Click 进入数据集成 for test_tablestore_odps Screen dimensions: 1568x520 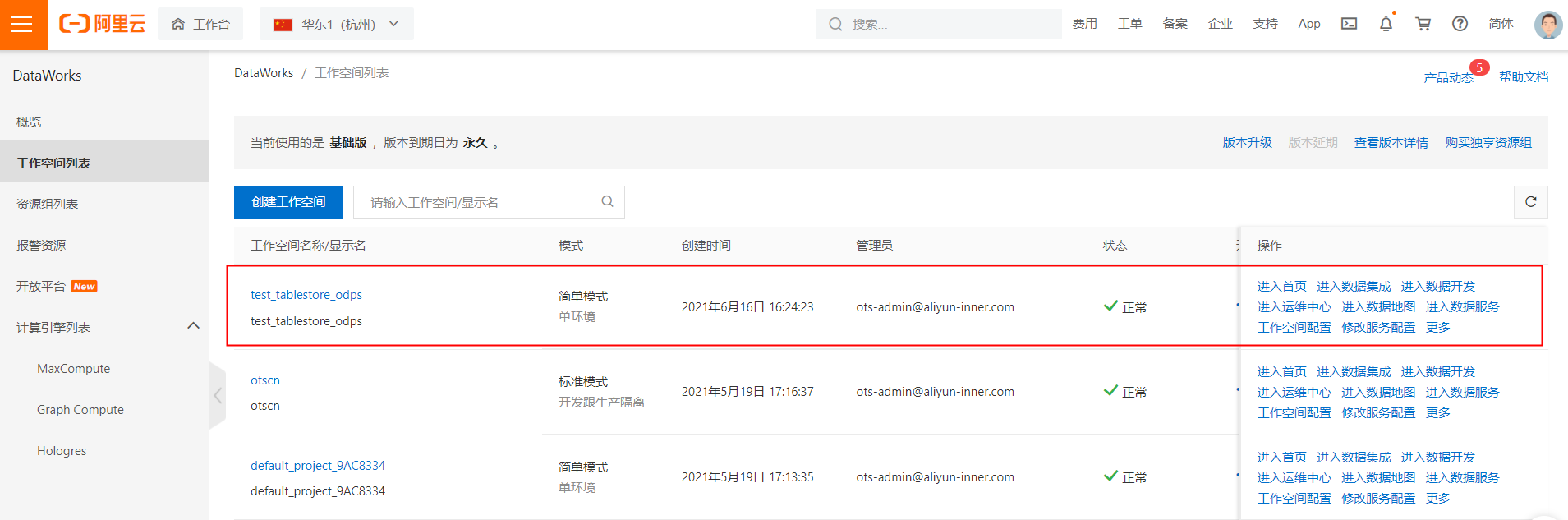tap(1354, 286)
